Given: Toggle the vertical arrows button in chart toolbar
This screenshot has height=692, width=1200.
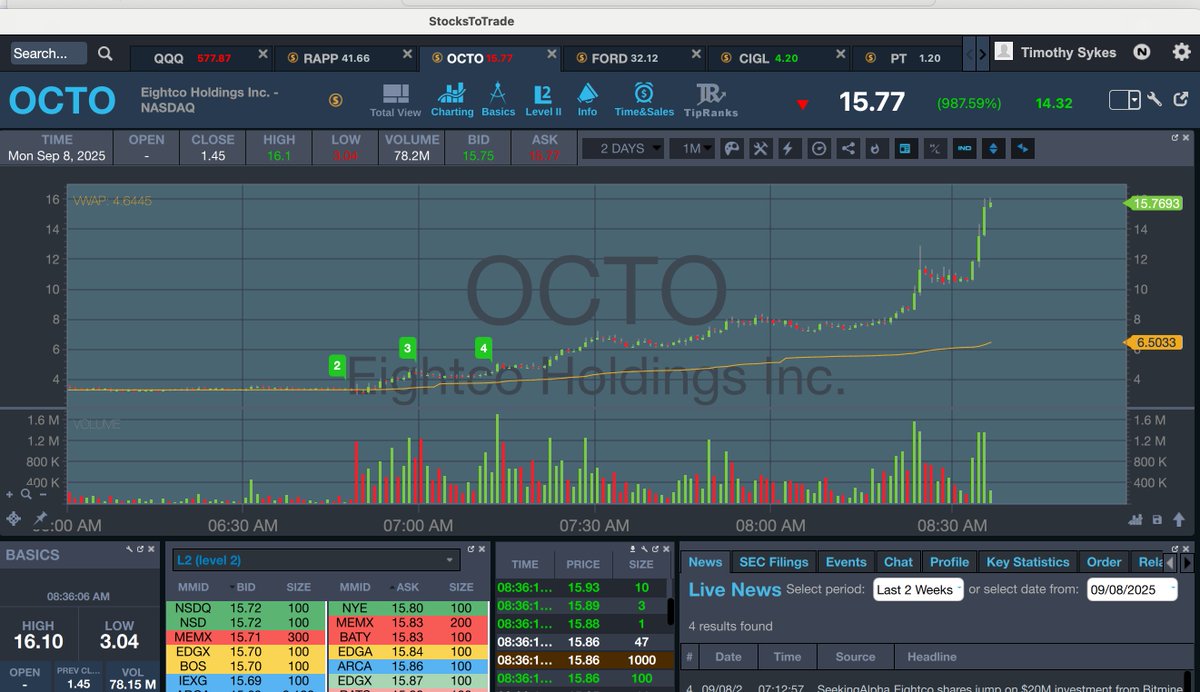Looking at the screenshot, I should click(x=993, y=148).
